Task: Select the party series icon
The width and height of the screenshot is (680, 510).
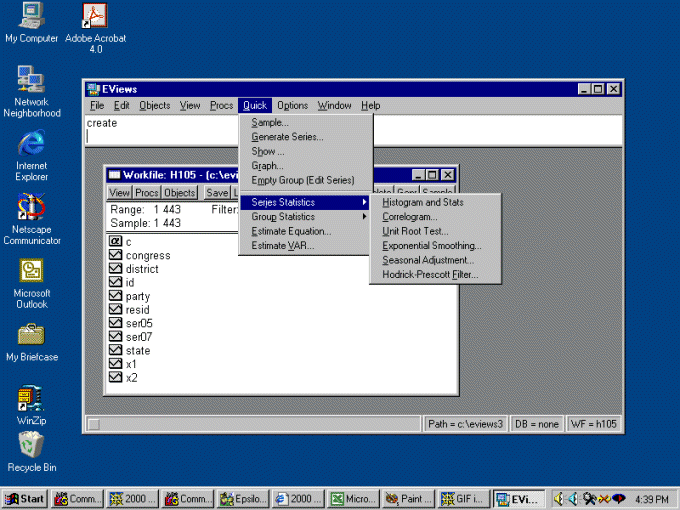Action: [115, 297]
